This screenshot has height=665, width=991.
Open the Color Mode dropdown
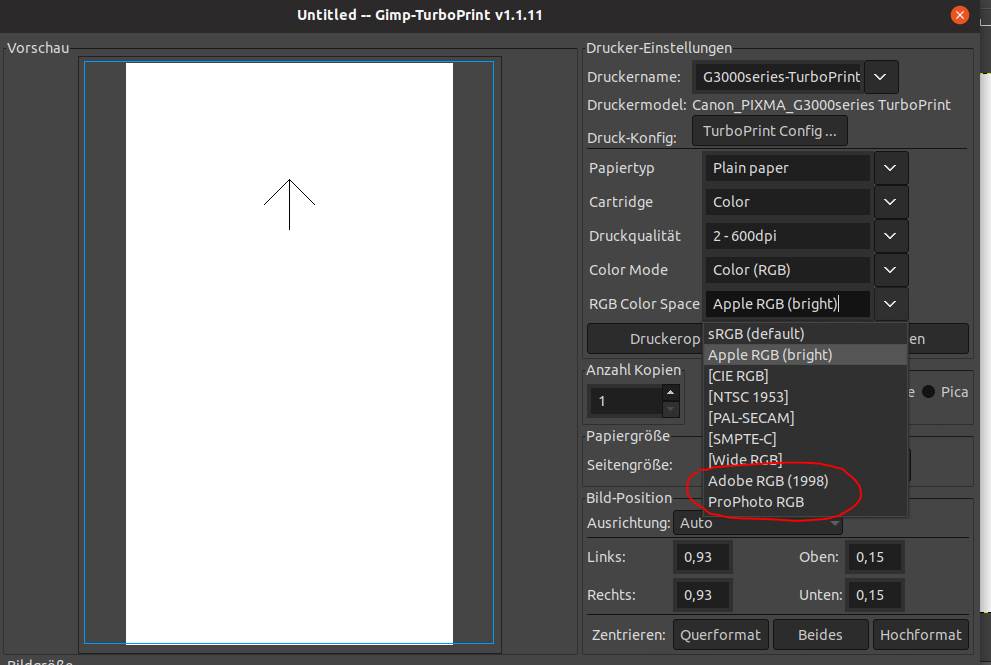pyautogui.click(x=890, y=270)
